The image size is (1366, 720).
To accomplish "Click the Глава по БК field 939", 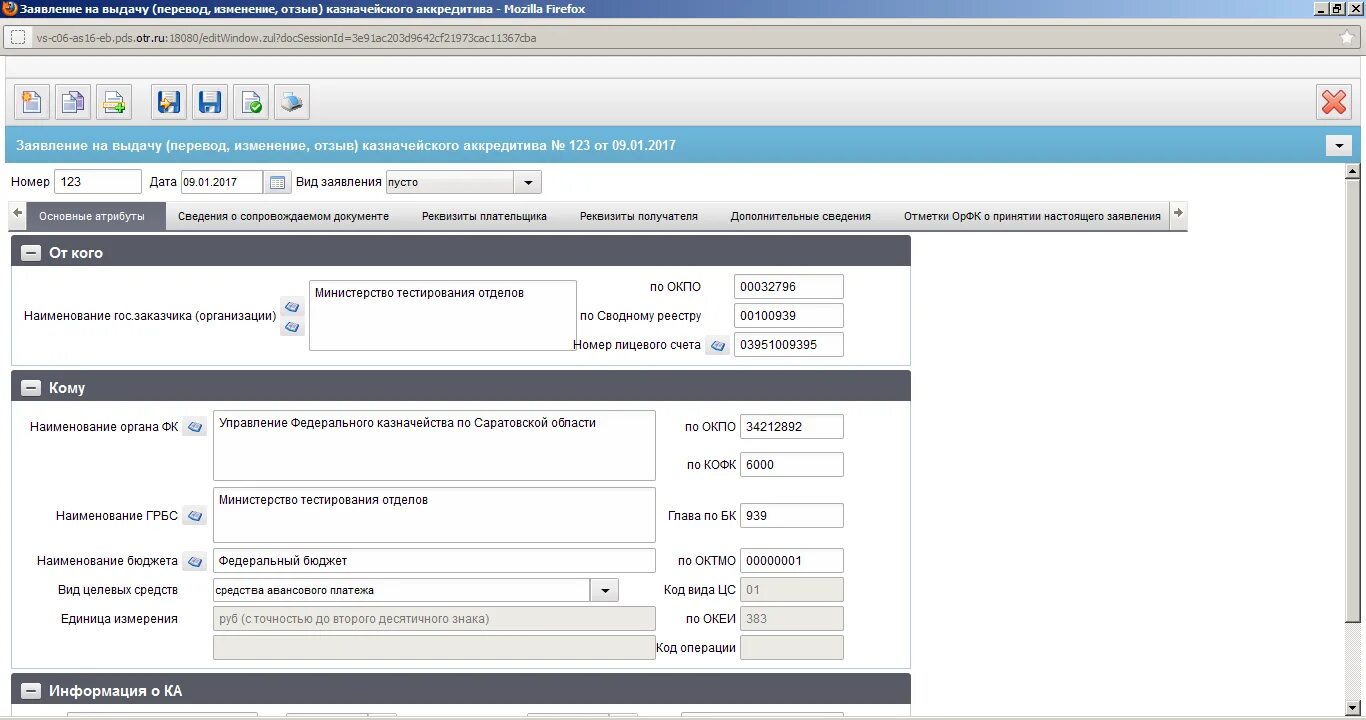I will pos(792,516).
